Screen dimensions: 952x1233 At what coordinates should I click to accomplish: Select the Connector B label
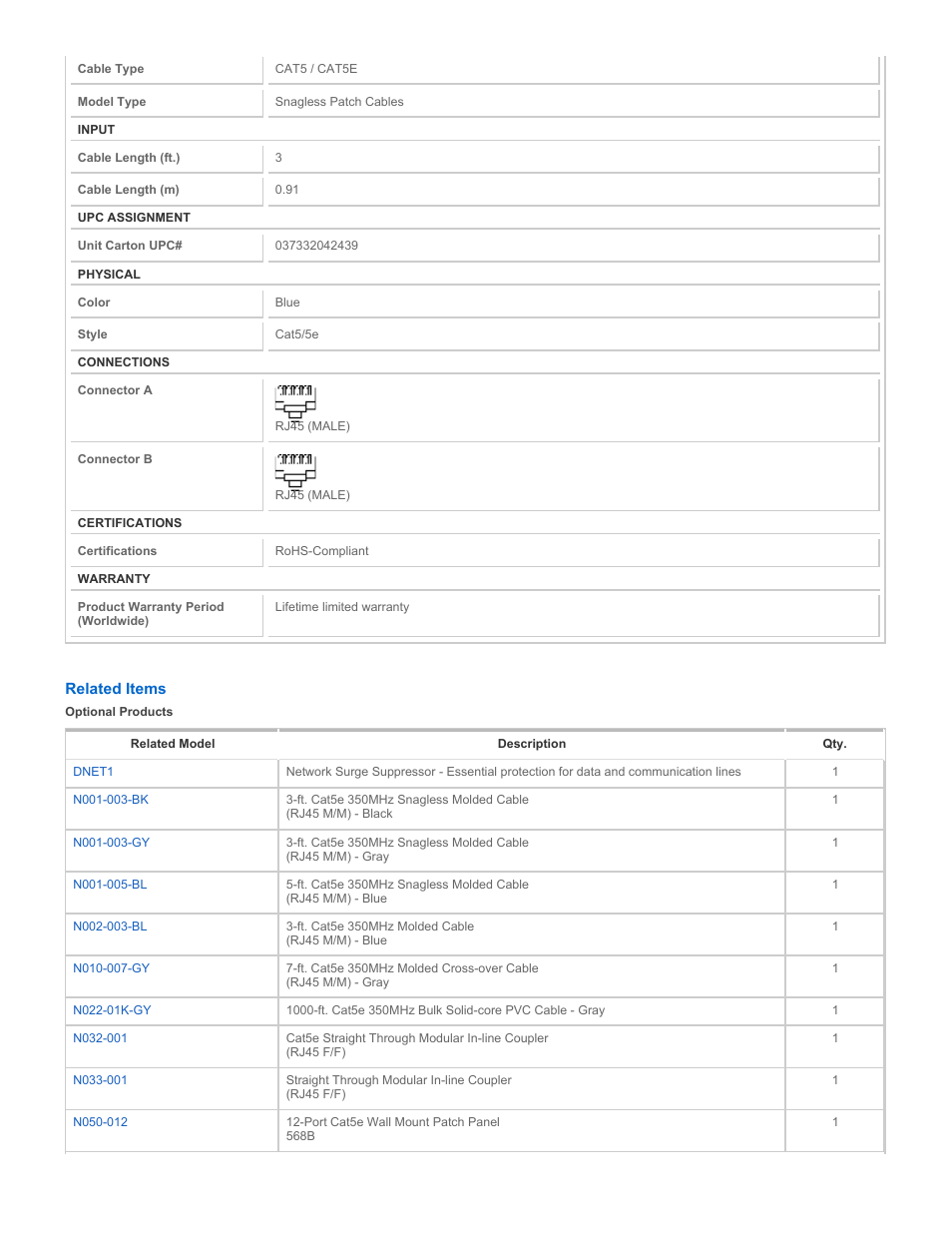115,459
